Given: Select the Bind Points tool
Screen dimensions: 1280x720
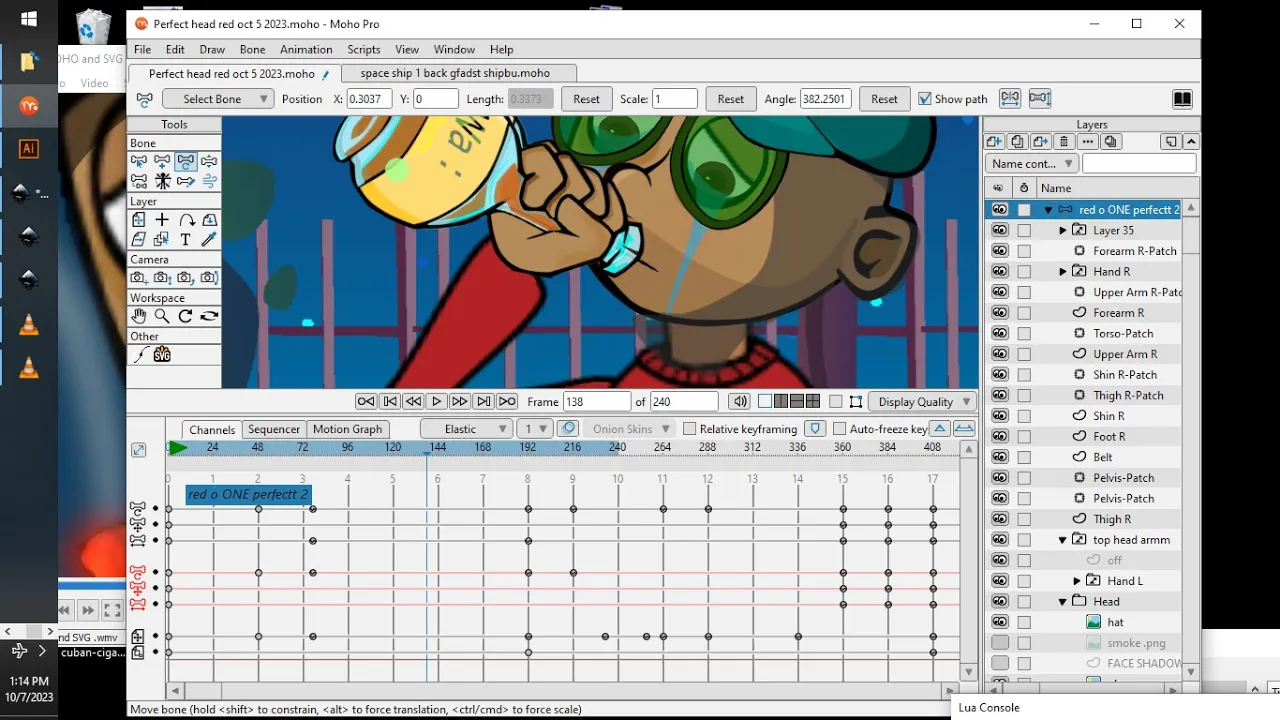Looking at the screenshot, I should tap(186, 181).
